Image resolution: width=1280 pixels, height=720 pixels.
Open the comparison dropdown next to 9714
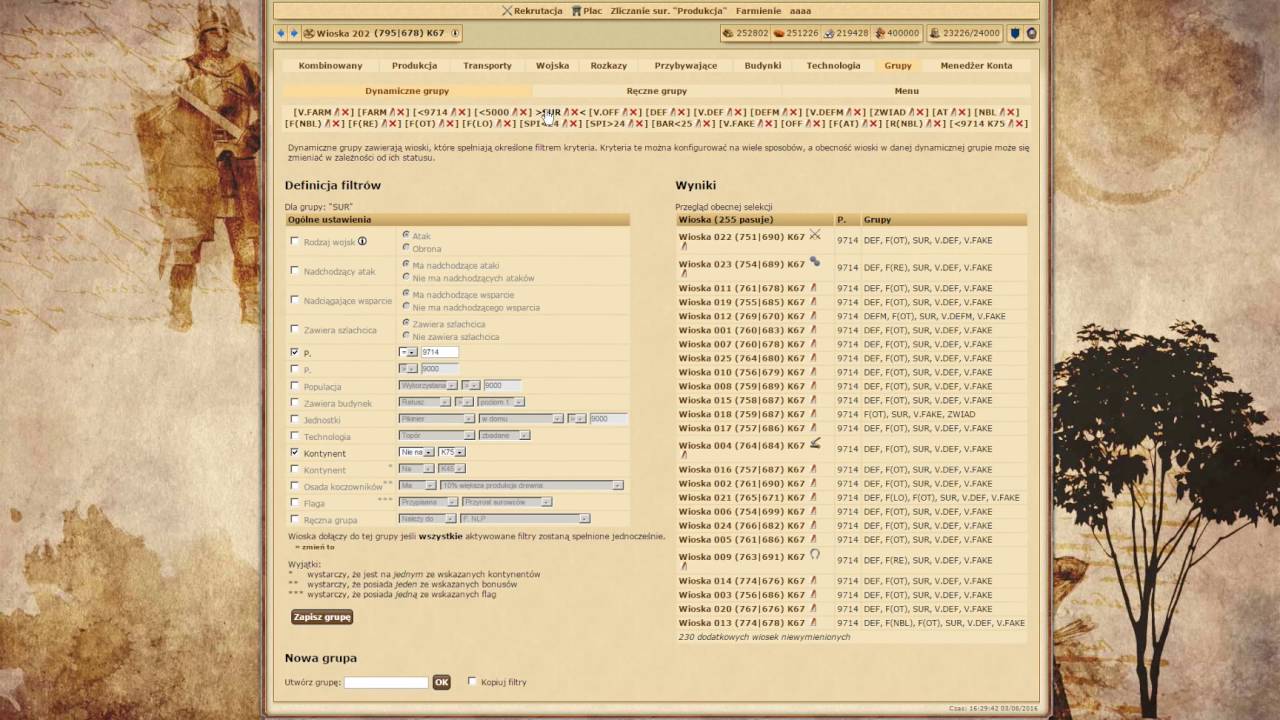tap(408, 352)
